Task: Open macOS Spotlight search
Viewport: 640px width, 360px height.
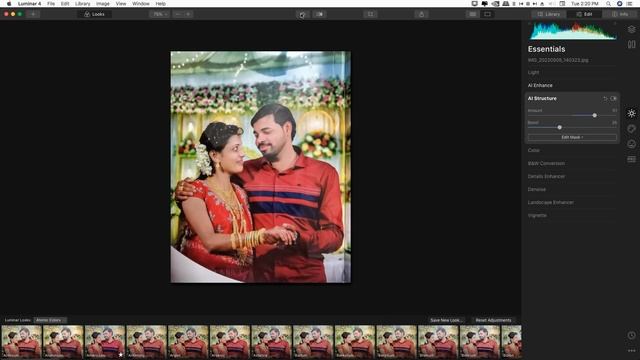Action: [608, 4]
